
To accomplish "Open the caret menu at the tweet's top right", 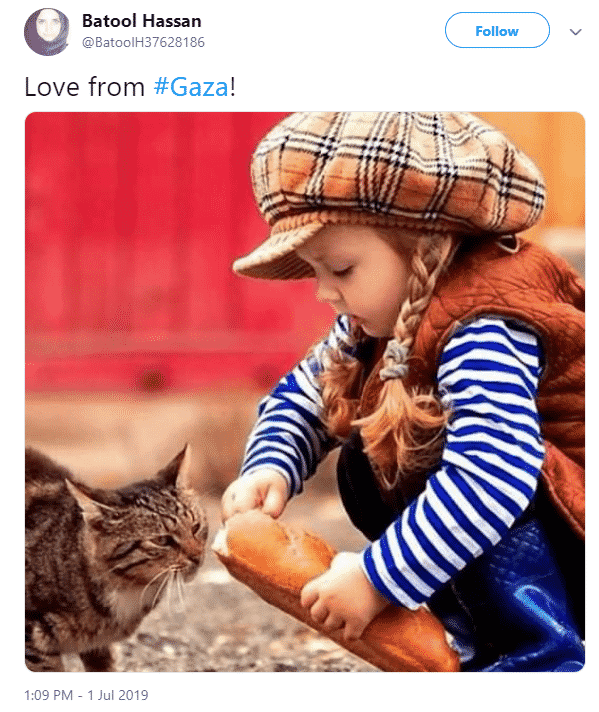I will click(x=575, y=32).
